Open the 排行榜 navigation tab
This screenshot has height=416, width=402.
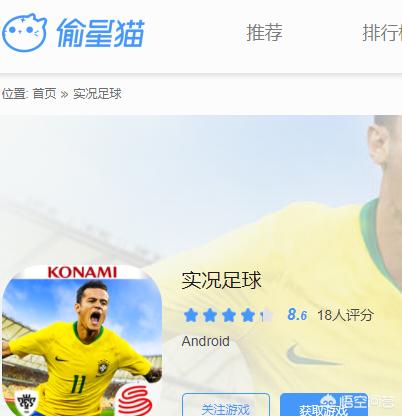pyautogui.click(x=382, y=32)
